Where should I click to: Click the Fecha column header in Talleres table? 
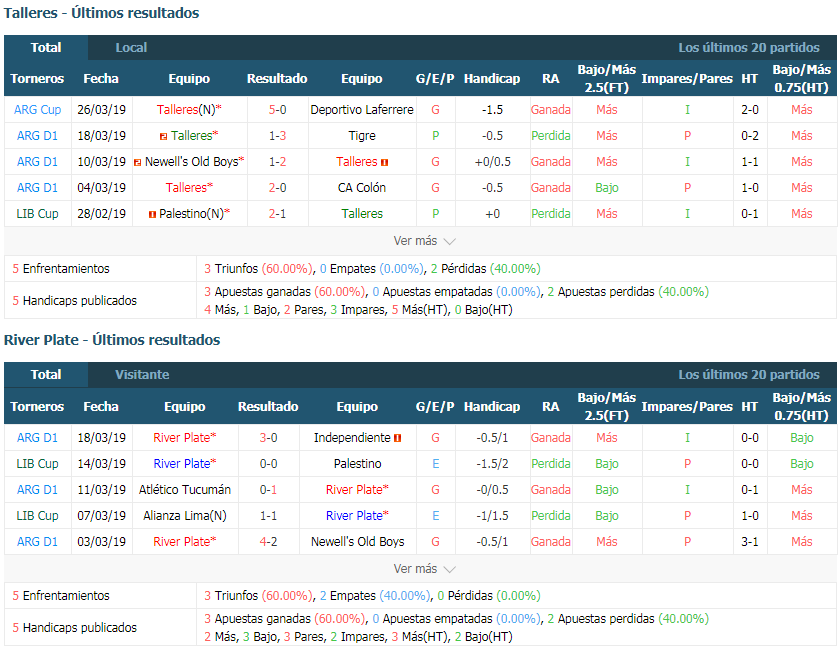(101, 79)
